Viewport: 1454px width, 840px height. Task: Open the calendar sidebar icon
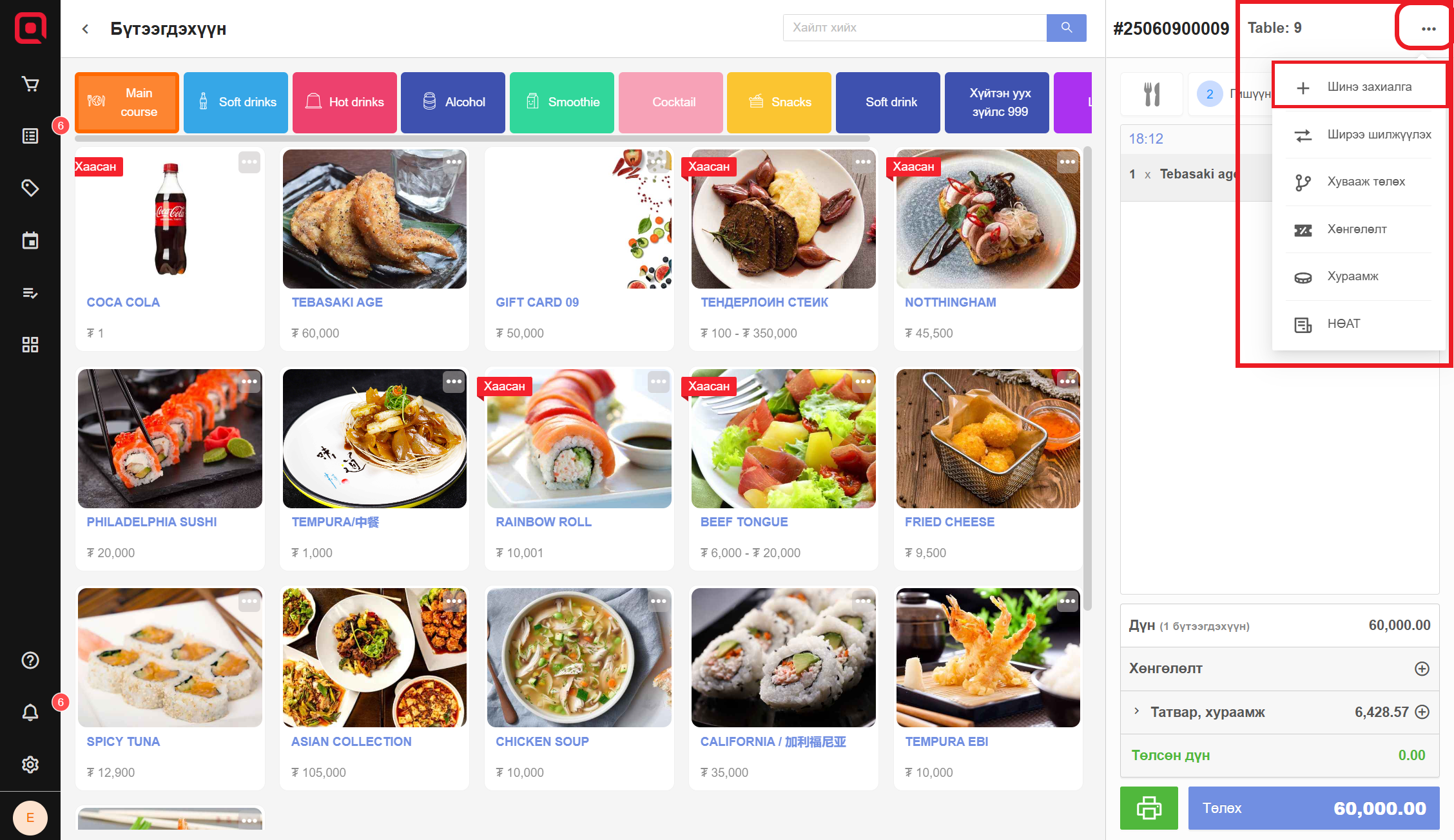click(x=30, y=240)
